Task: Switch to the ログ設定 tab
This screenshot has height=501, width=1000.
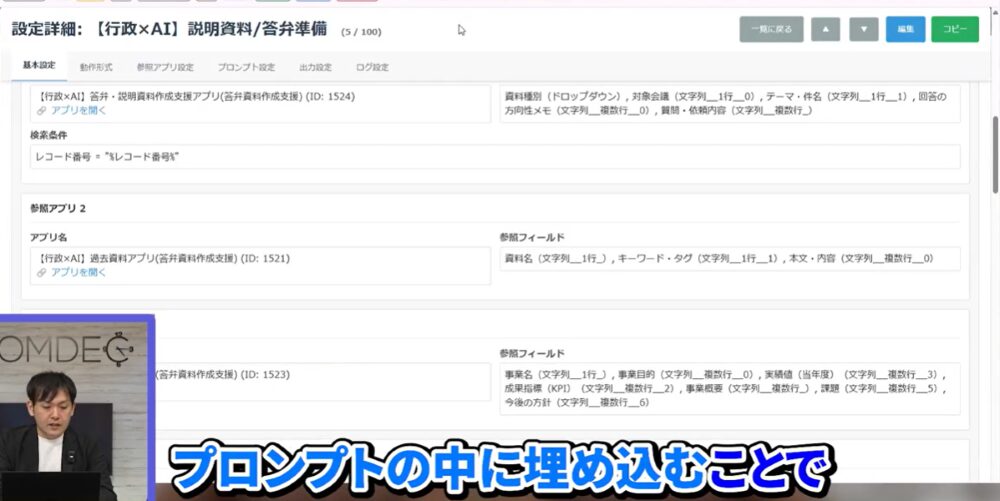Action: (x=372, y=67)
